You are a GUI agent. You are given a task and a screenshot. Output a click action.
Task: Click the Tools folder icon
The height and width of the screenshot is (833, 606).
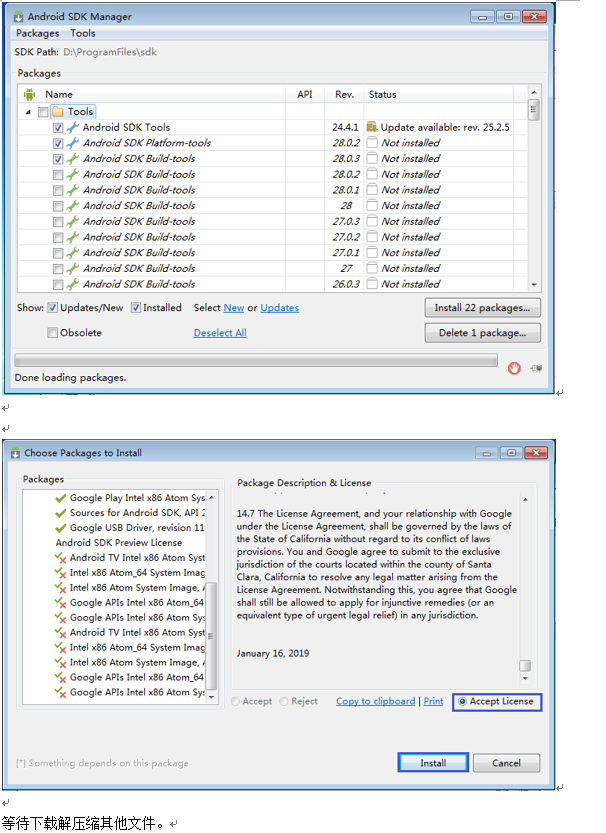58,112
